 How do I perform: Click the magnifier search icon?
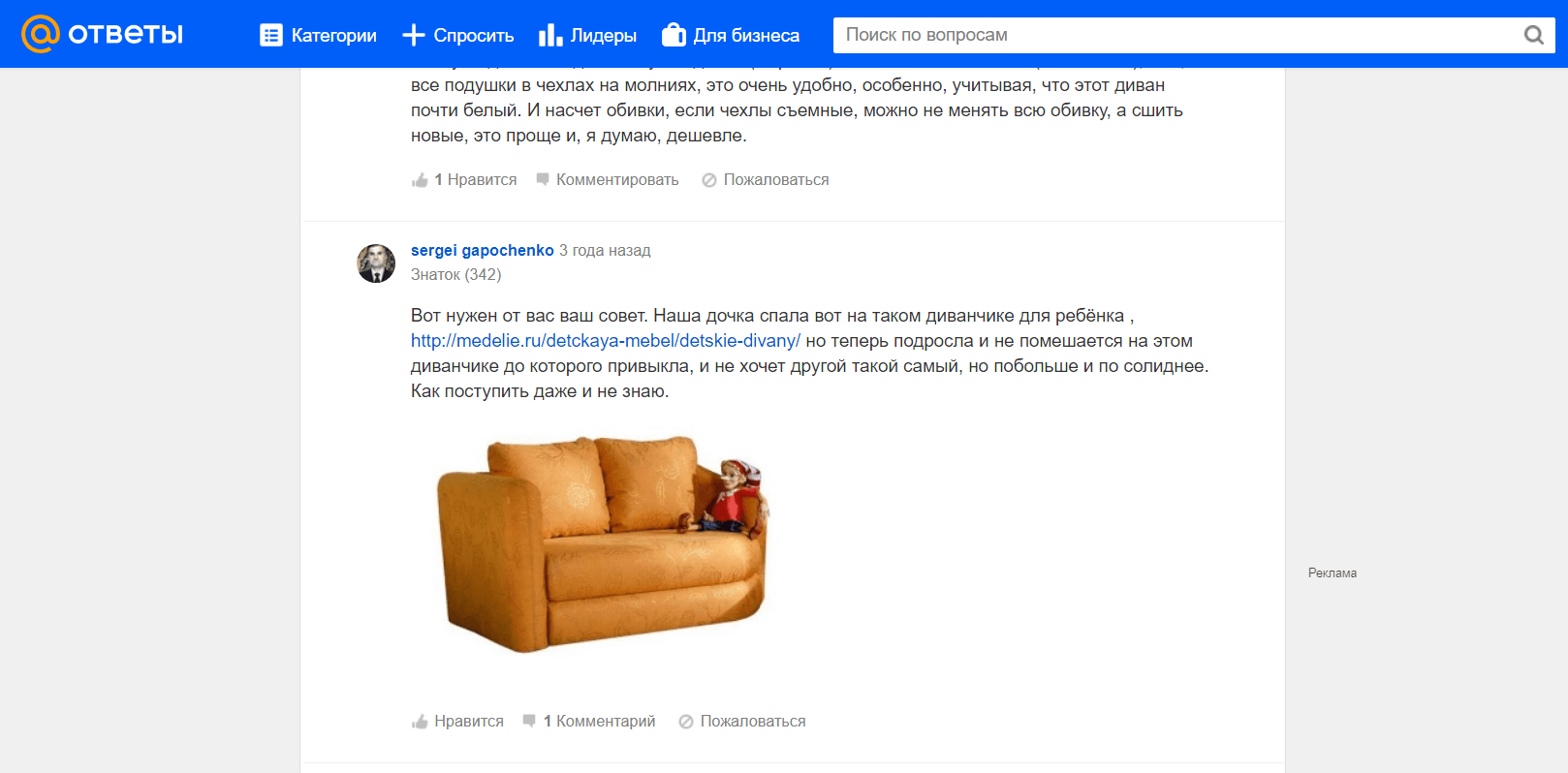(x=1534, y=35)
